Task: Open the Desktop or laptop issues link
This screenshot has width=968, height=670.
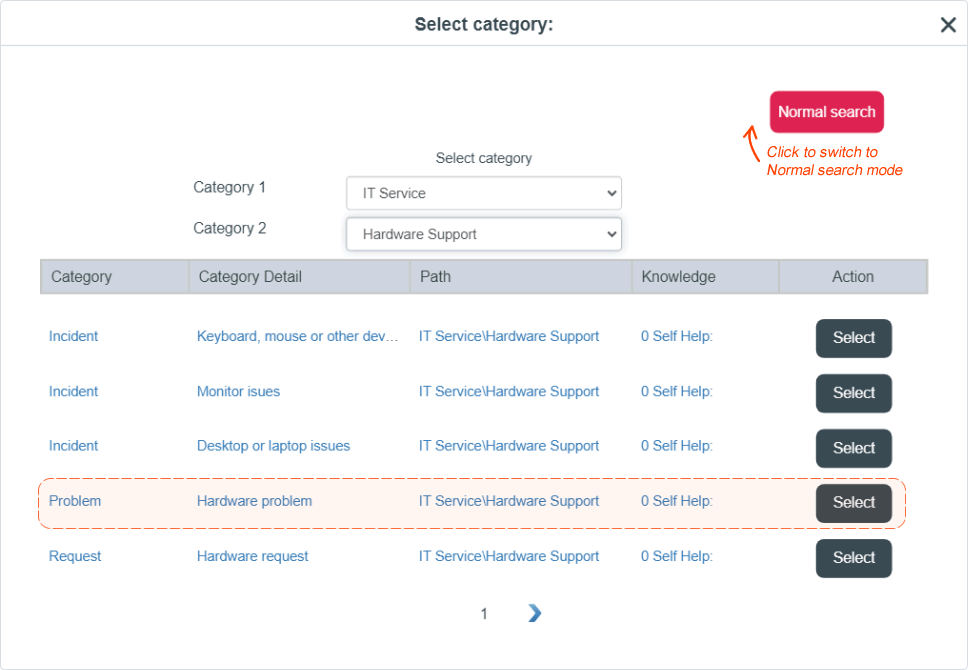Action: [273, 446]
